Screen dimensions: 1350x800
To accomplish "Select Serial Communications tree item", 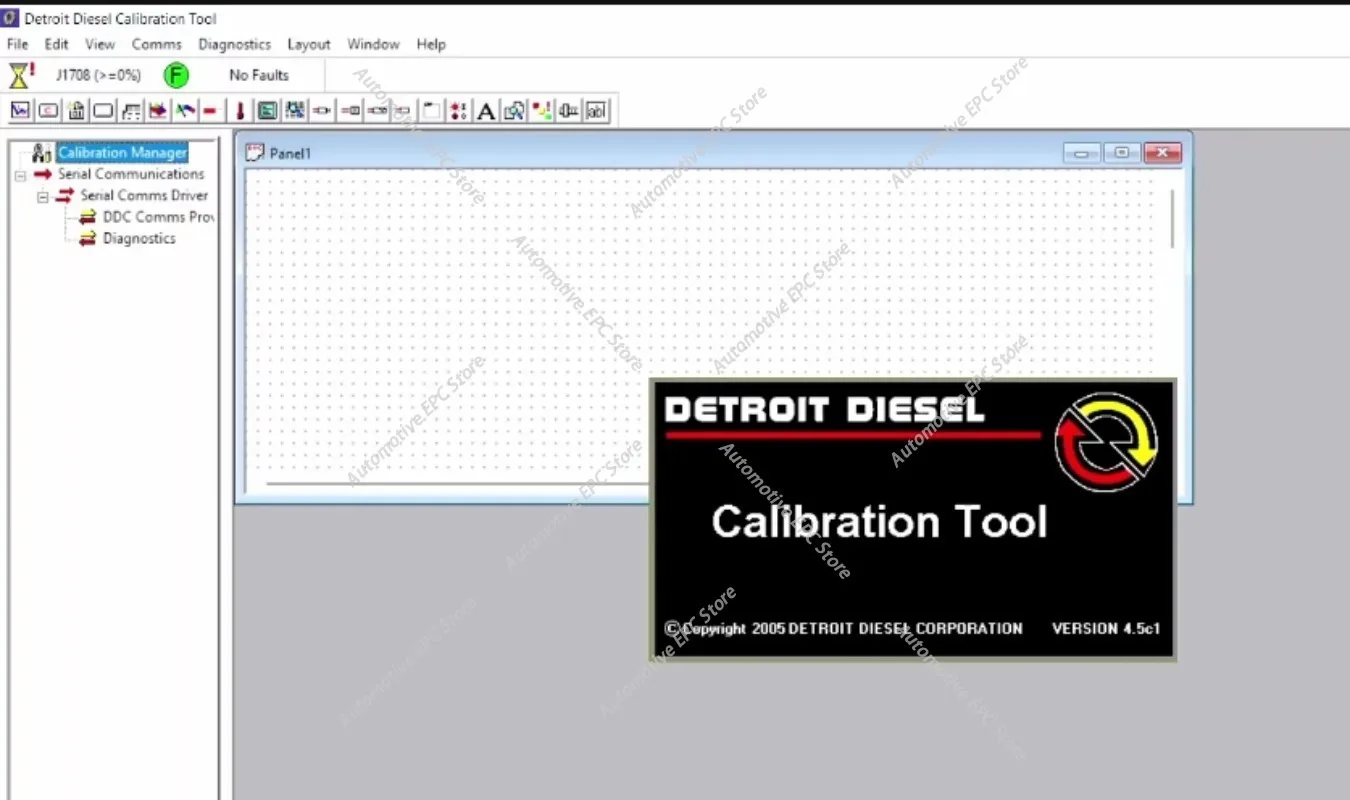I will [131, 174].
